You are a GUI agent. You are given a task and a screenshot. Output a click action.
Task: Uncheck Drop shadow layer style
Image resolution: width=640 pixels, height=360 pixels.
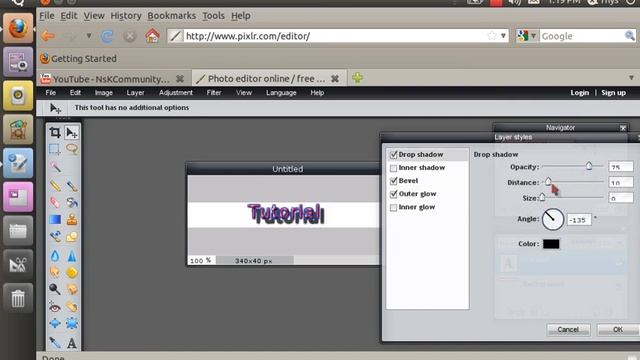pos(393,155)
